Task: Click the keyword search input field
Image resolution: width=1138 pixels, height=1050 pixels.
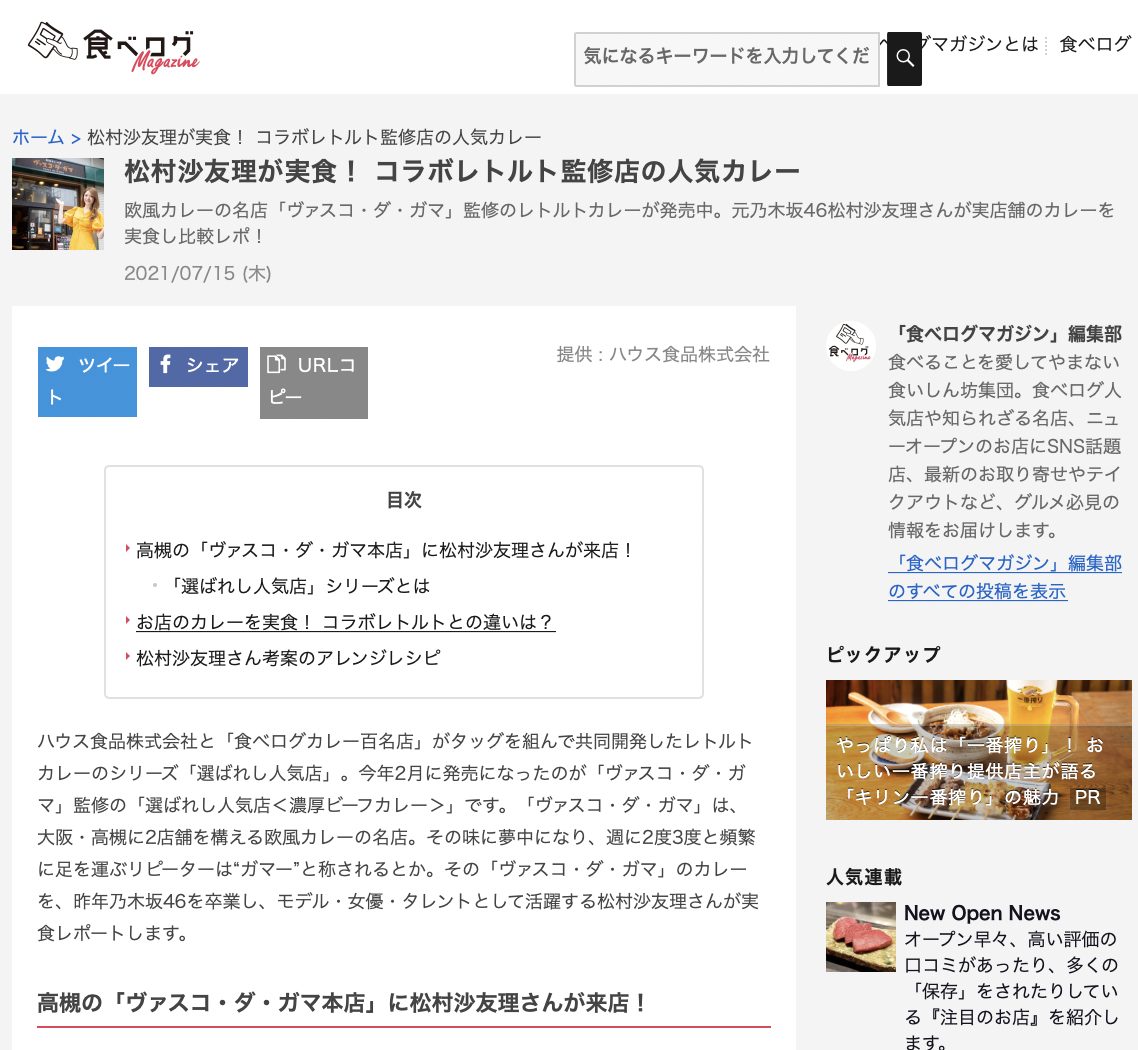Action: pyautogui.click(x=726, y=58)
